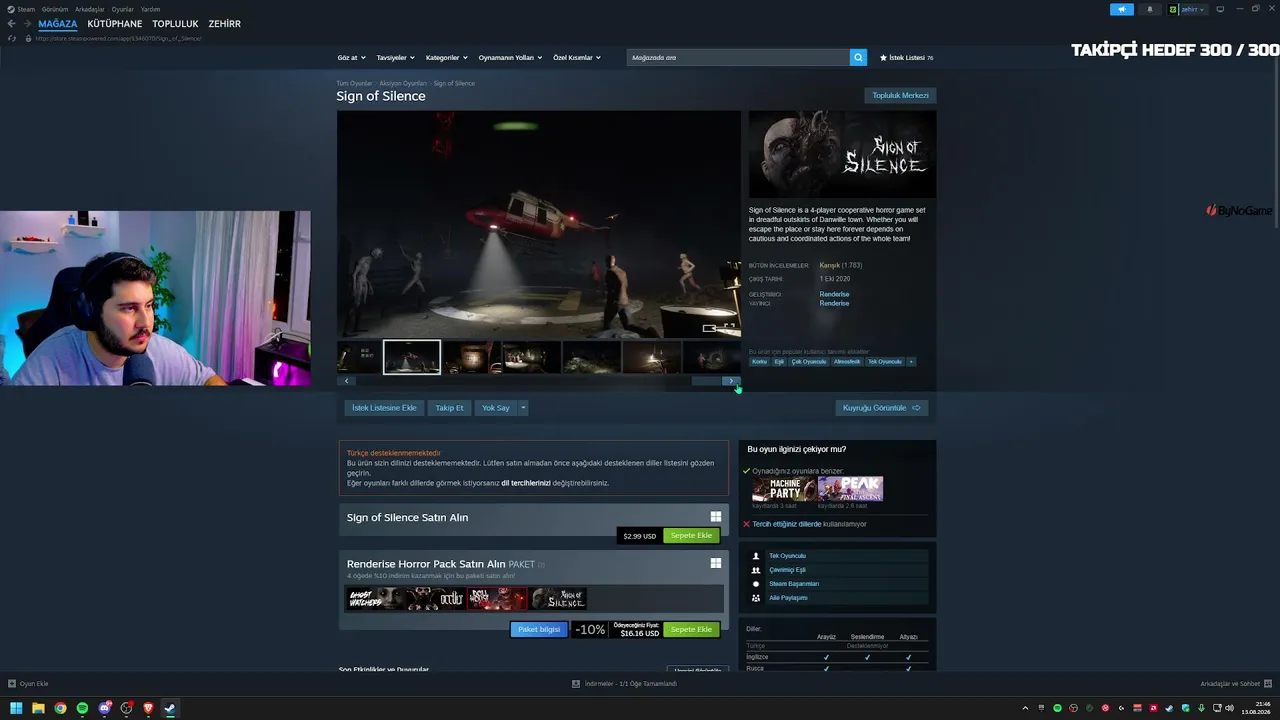Select the highlighted helicopter screenshot thumbnail
Screen dimensions: 1280x720
(x=412, y=357)
